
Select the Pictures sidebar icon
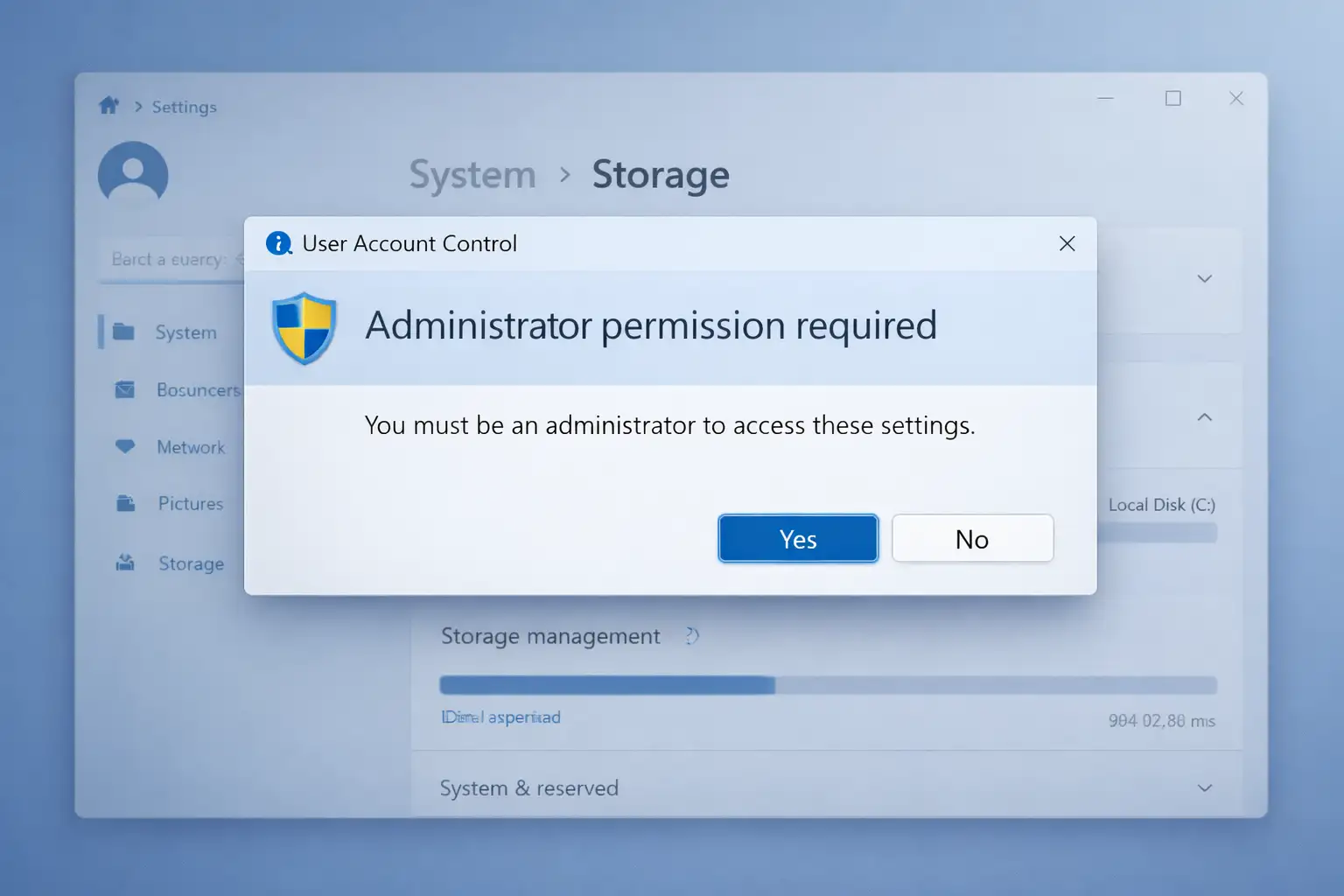pyautogui.click(x=126, y=503)
